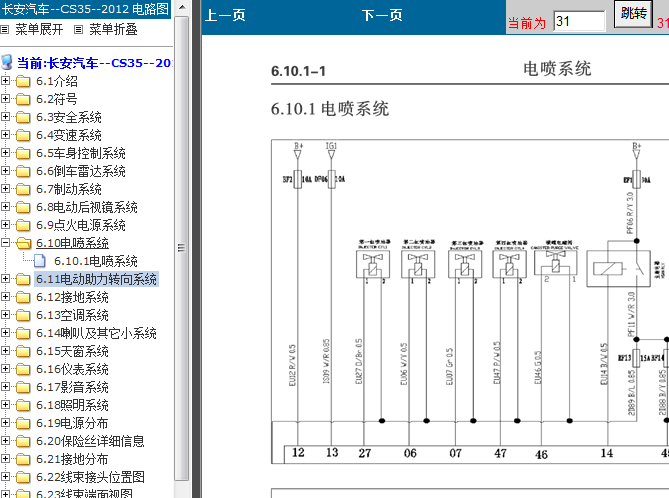The height and width of the screenshot is (498, 669).
Task: Select 6.10.1电喷系统 tree entry
Action: tap(96, 261)
